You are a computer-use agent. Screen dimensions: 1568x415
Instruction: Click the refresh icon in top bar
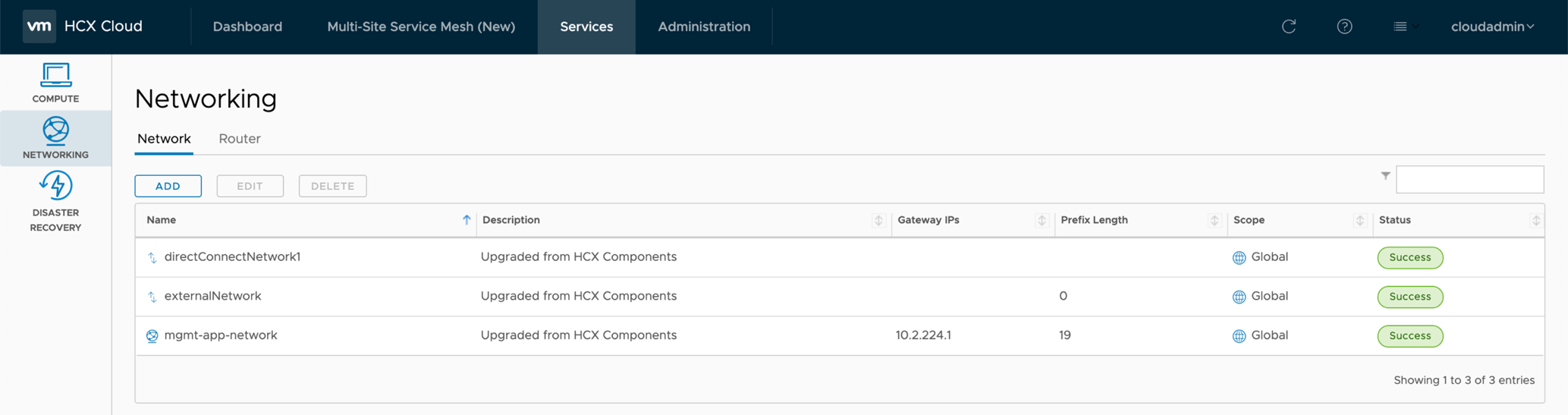(1288, 27)
